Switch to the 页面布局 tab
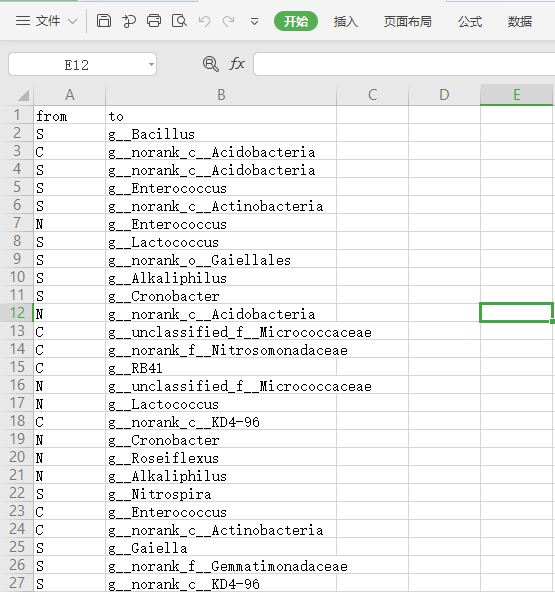 (408, 22)
